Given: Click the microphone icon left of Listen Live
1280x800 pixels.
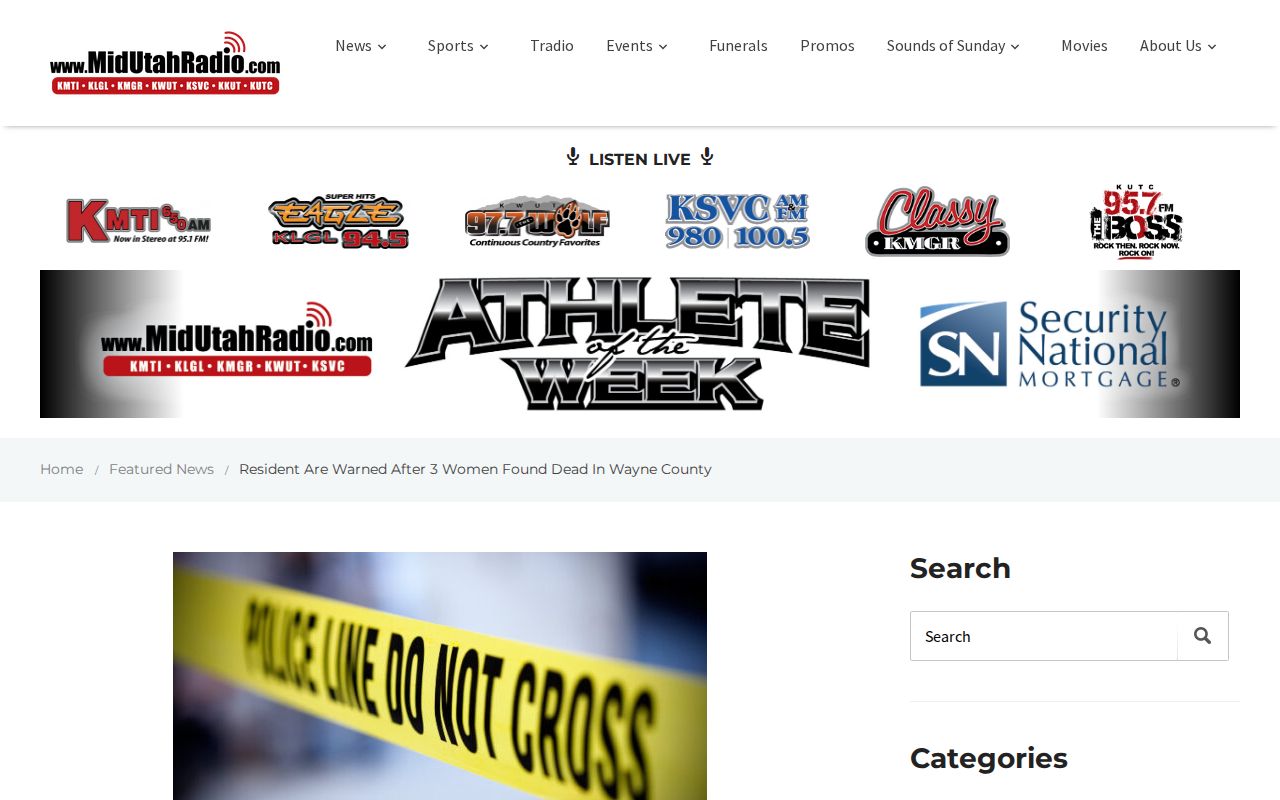Looking at the screenshot, I should (573, 157).
